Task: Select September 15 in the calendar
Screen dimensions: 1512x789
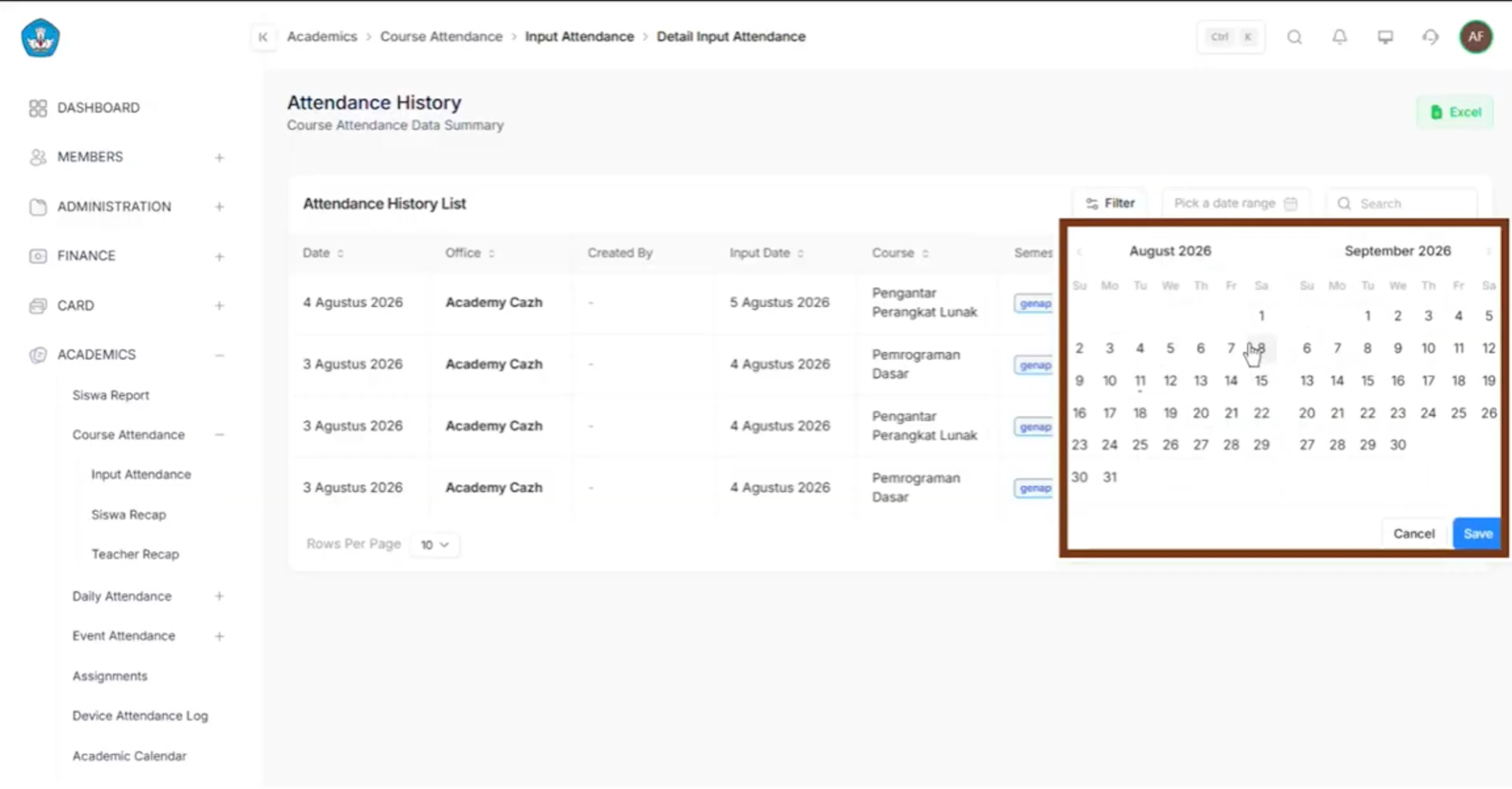Action: pos(1367,381)
